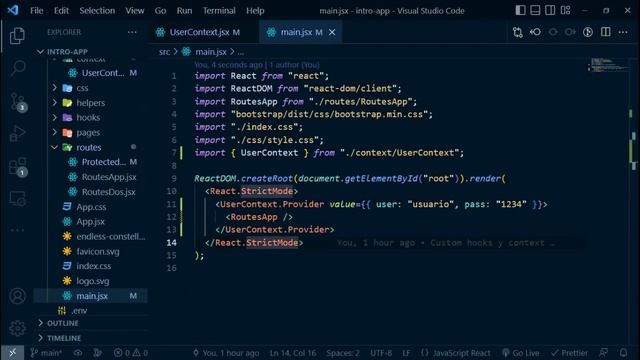Open the Edit menu
The image size is (640, 360).
61,11
